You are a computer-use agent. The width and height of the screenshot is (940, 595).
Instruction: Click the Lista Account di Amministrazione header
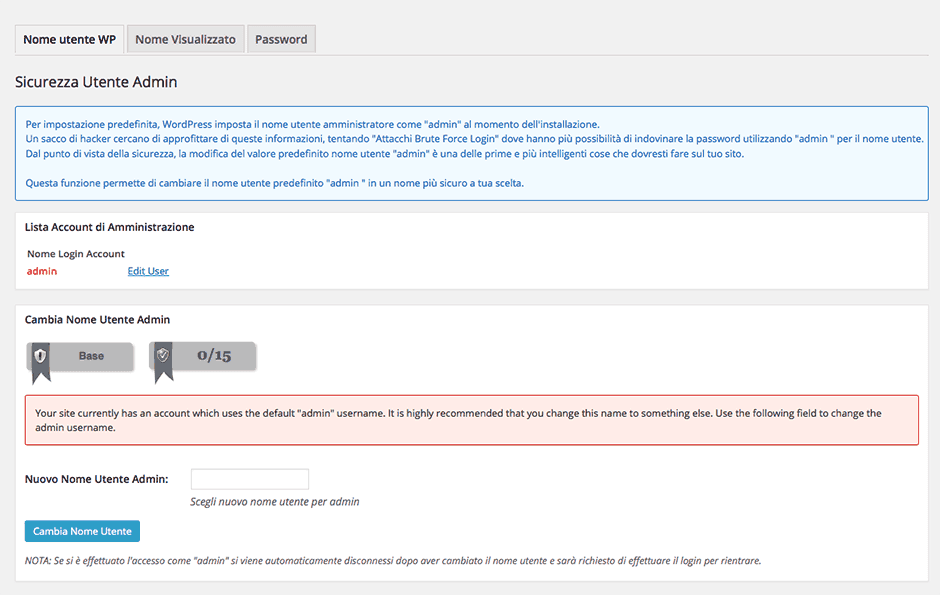click(x=110, y=227)
